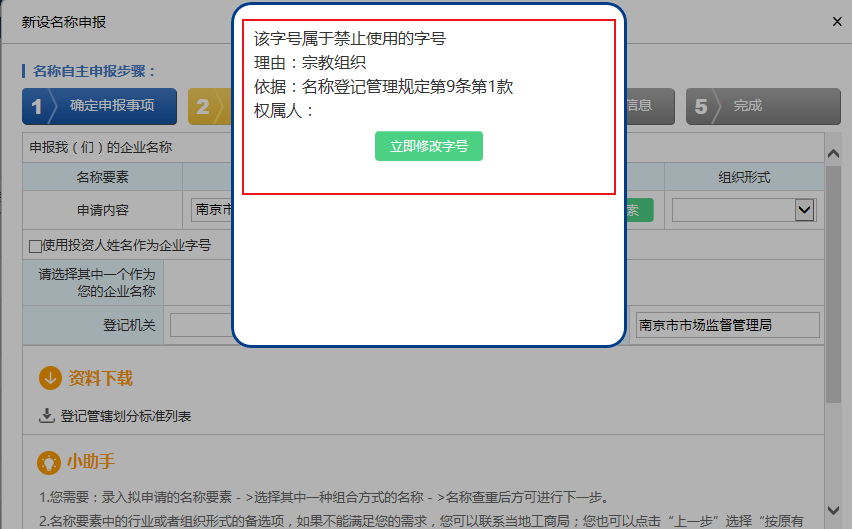Click the 立即修改字号 button
This screenshot has height=529, width=852.
(x=428, y=146)
